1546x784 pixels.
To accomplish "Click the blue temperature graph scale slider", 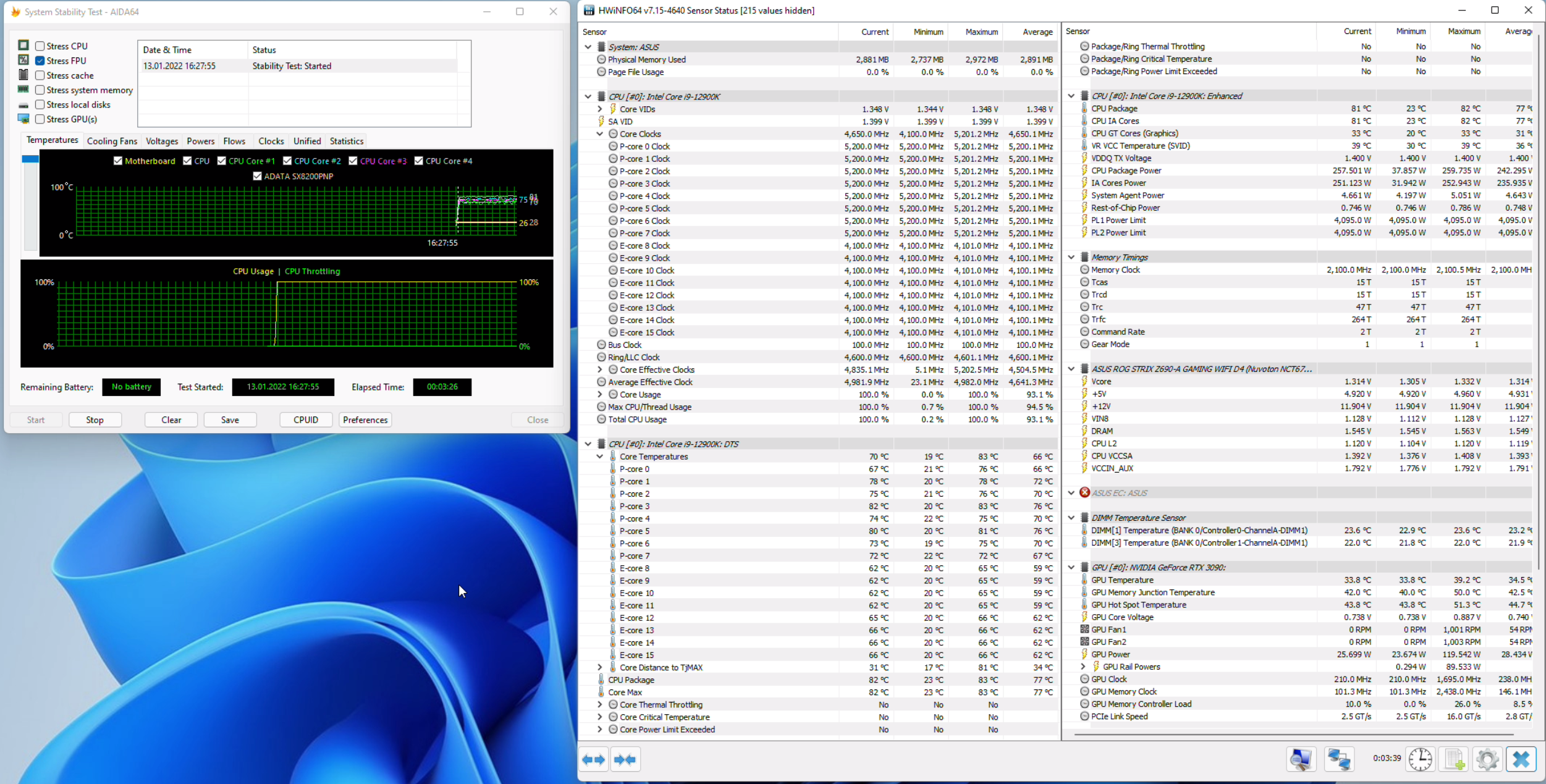I will [30, 159].
